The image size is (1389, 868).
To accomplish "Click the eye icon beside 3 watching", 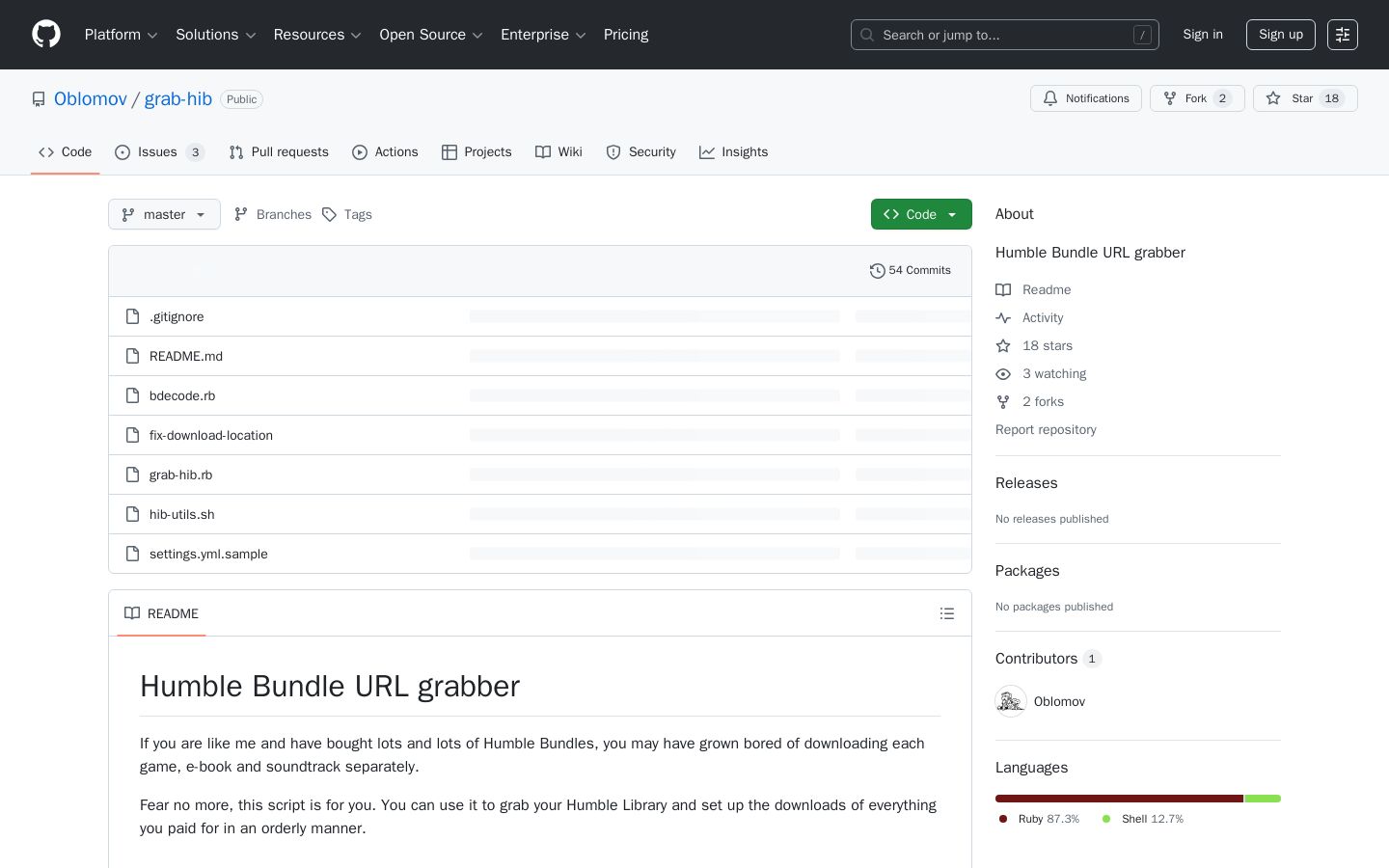I will (x=1003, y=374).
